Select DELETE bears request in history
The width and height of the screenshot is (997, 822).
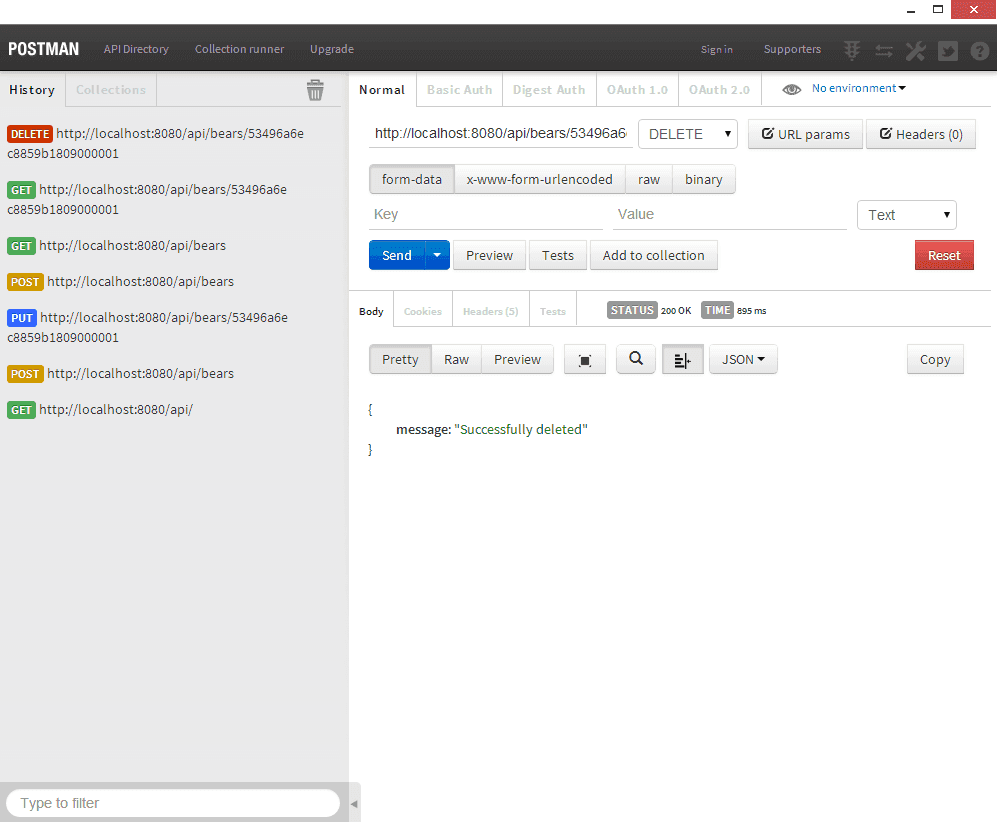pos(156,143)
